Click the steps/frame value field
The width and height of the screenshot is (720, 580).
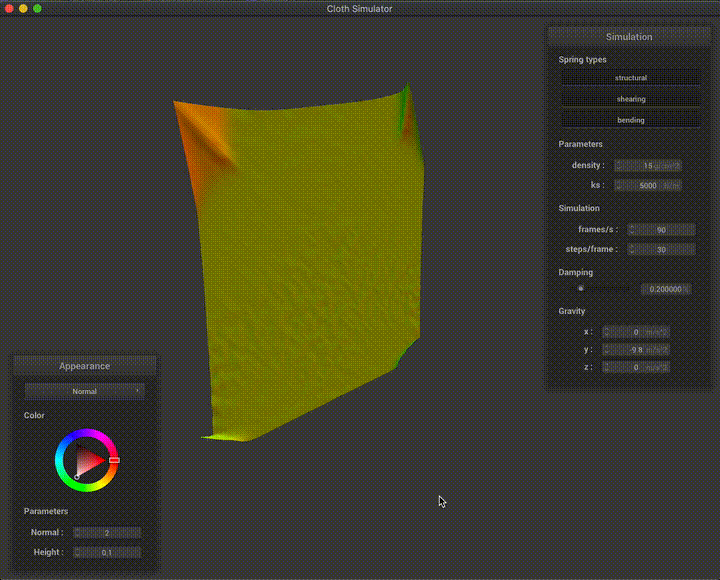click(660, 249)
